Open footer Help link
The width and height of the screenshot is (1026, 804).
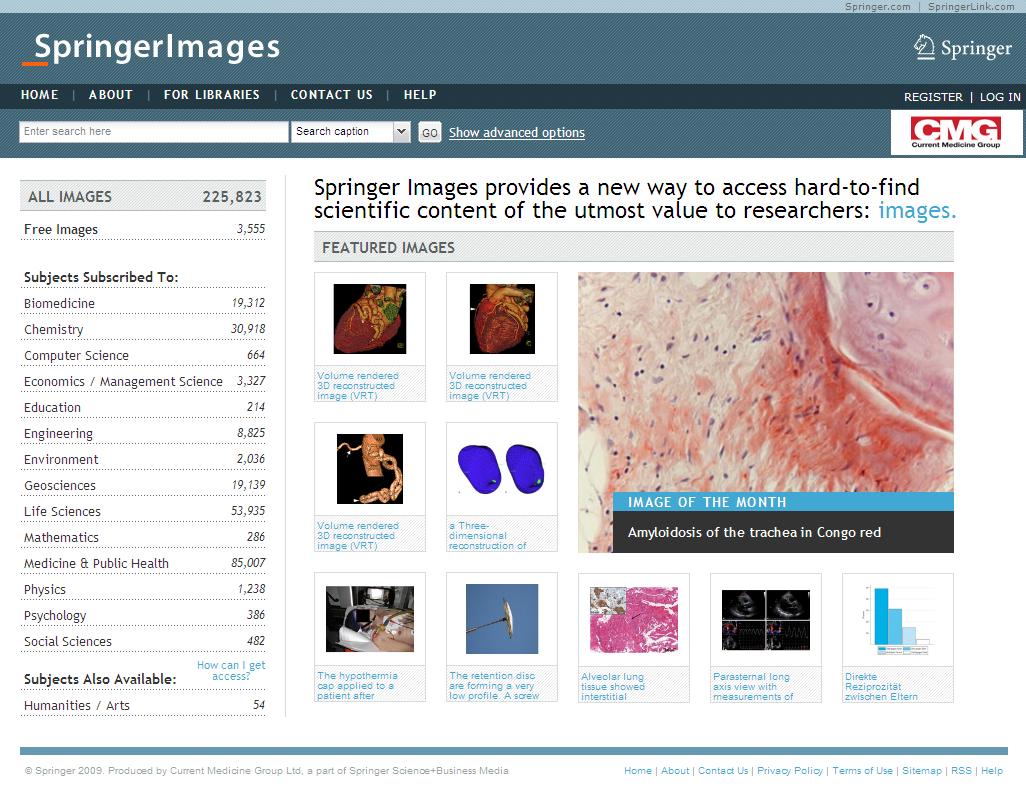point(992,771)
